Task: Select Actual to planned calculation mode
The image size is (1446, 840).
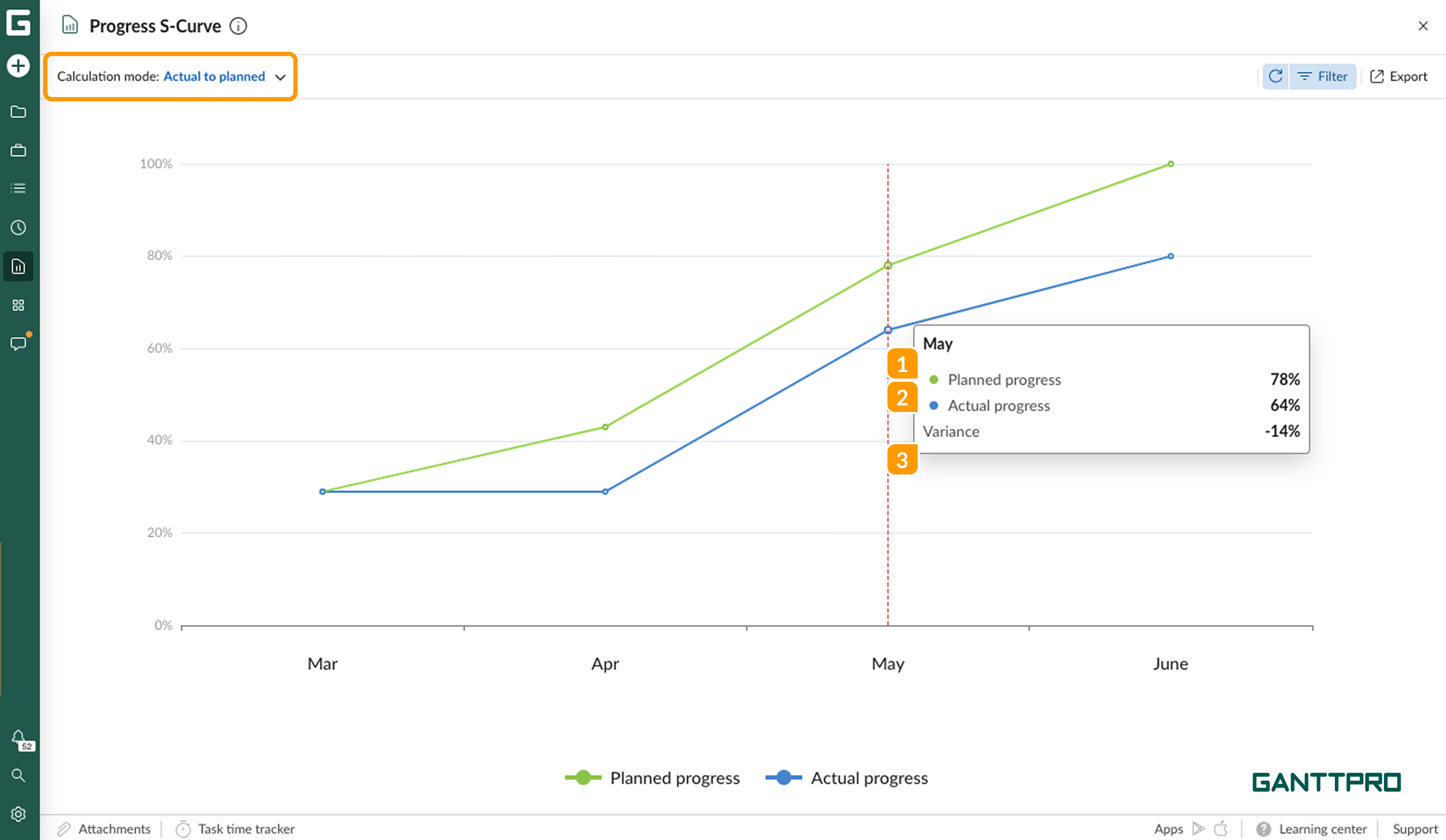Action: pos(214,75)
